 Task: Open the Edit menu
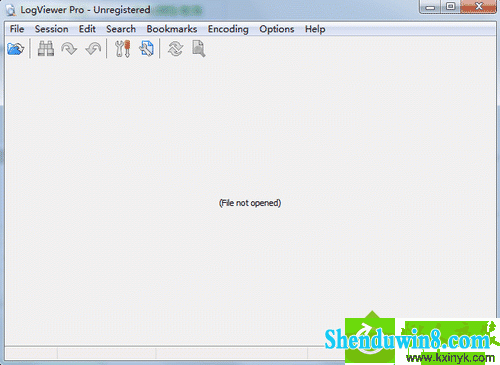[x=87, y=29]
